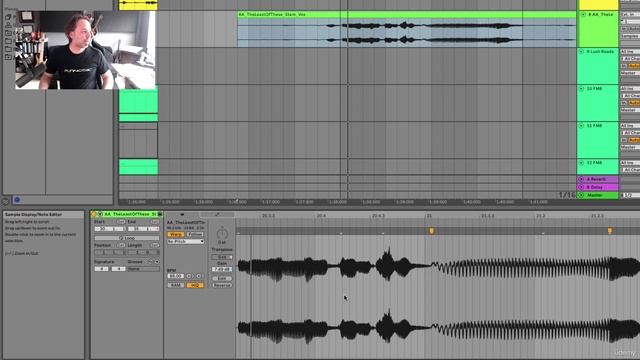The image size is (640, 360).
Task: Toggle the clip Loop switch
Action: tap(127, 238)
